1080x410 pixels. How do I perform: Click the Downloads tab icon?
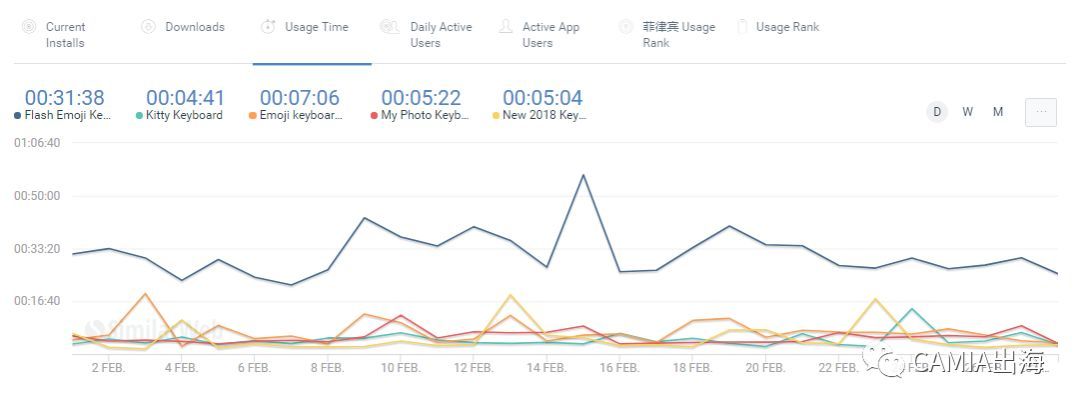click(148, 27)
